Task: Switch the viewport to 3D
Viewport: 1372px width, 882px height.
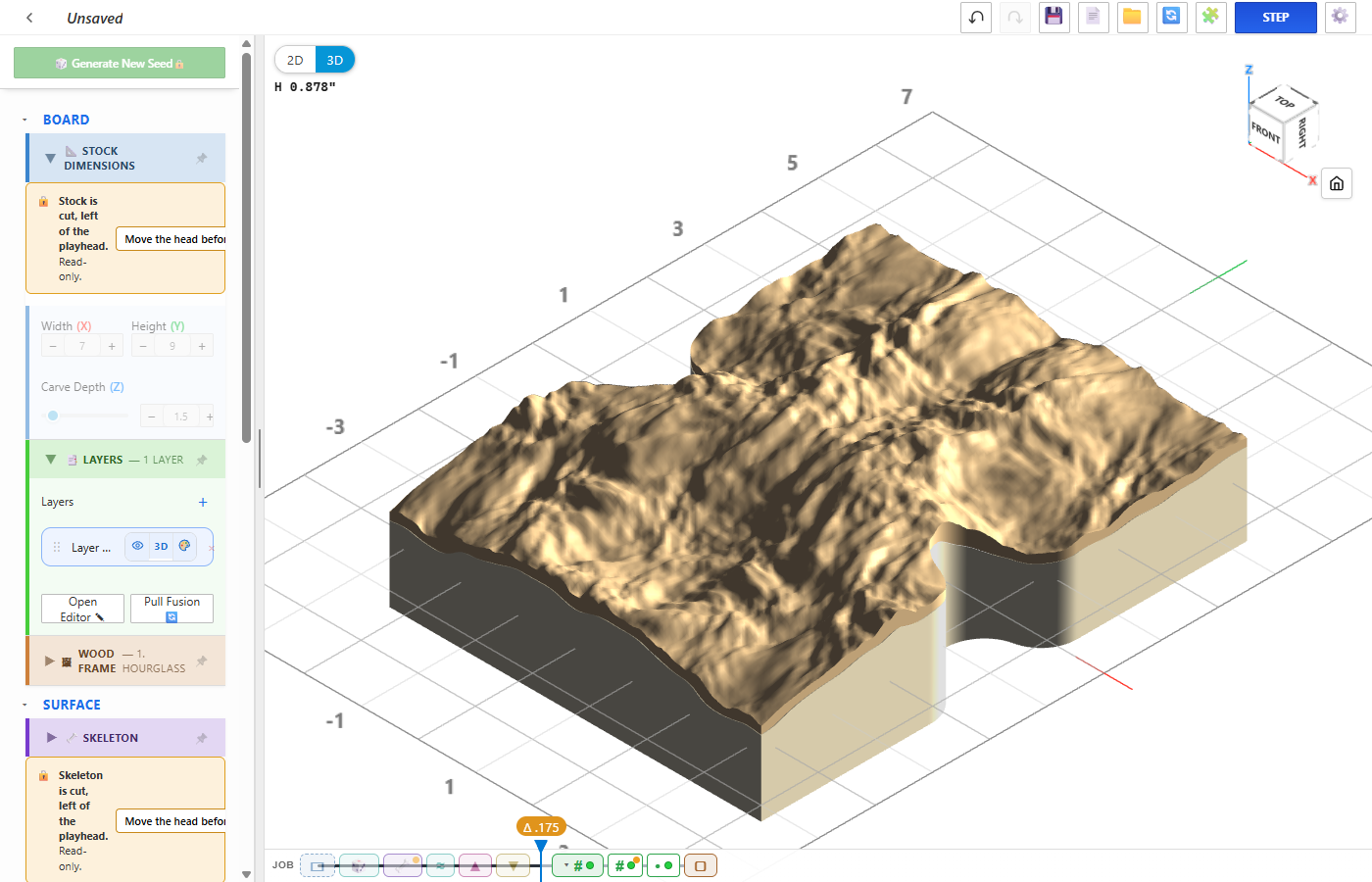Action: [x=335, y=60]
